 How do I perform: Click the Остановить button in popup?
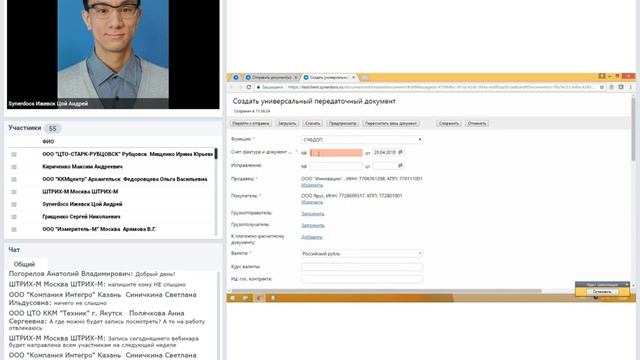[602, 292]
